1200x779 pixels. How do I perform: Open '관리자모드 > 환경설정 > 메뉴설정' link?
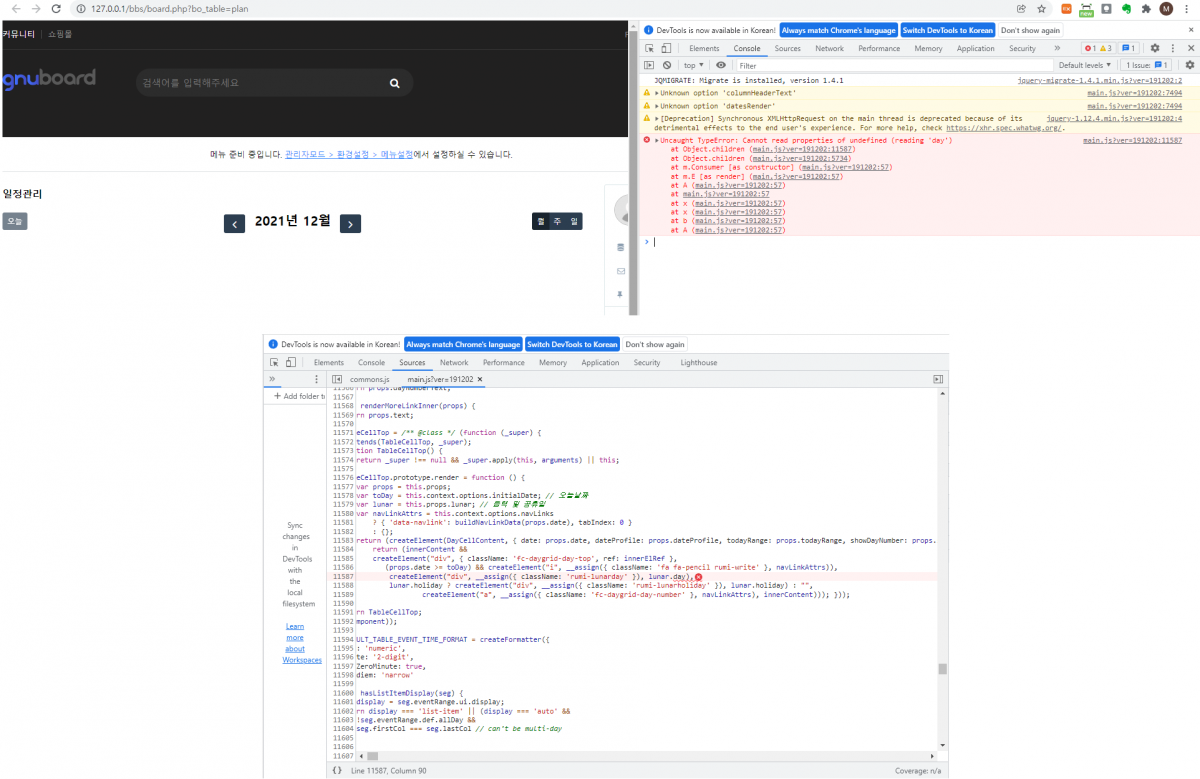coord(348,155)
